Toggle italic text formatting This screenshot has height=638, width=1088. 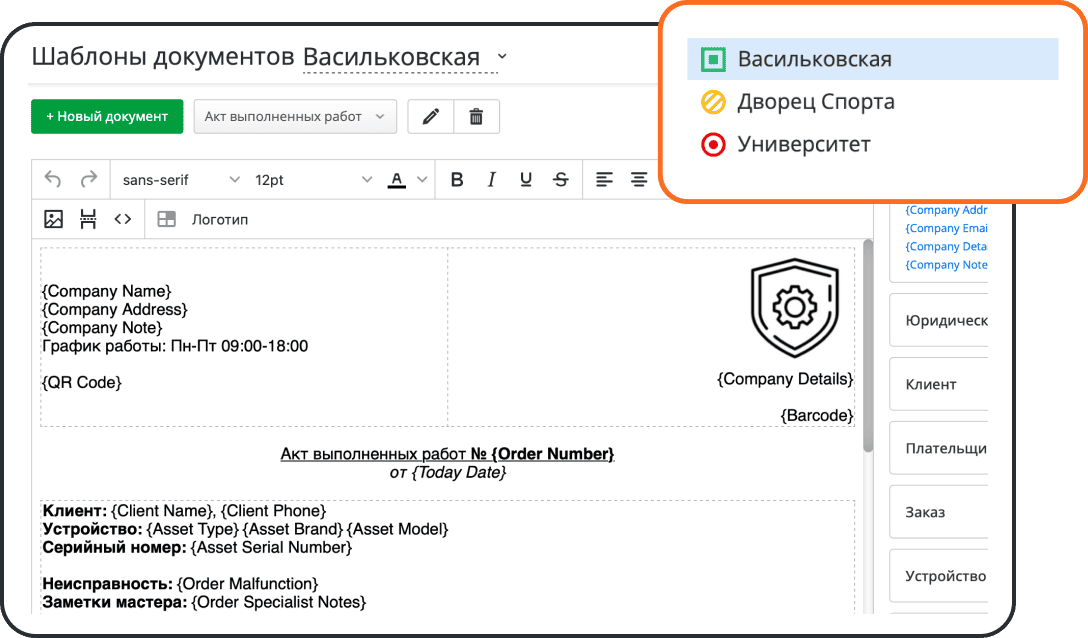pos(491,179)
